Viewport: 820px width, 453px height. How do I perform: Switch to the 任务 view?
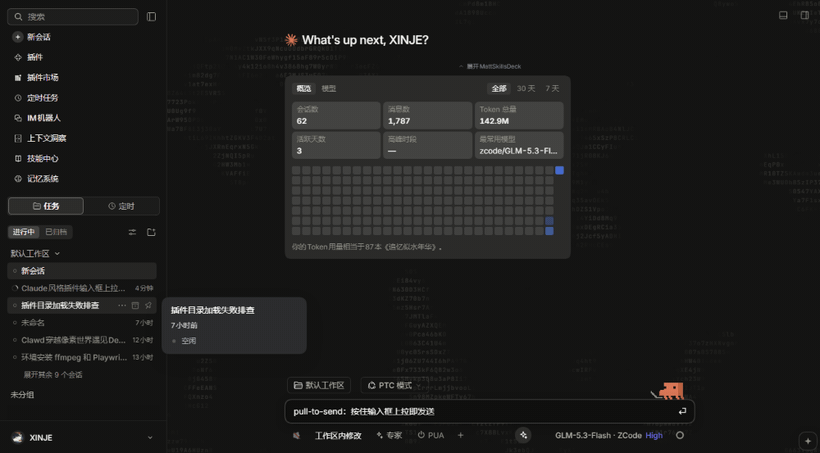[46, 206]
